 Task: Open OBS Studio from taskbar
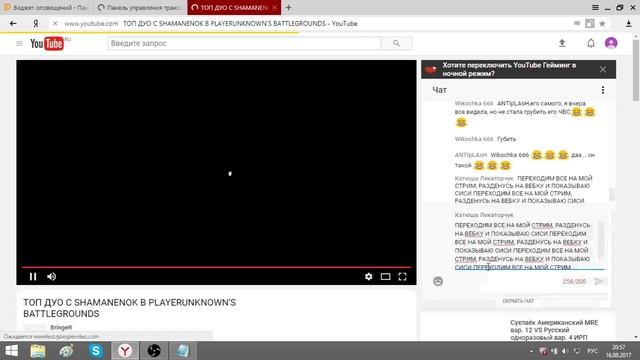coord(154,351)
